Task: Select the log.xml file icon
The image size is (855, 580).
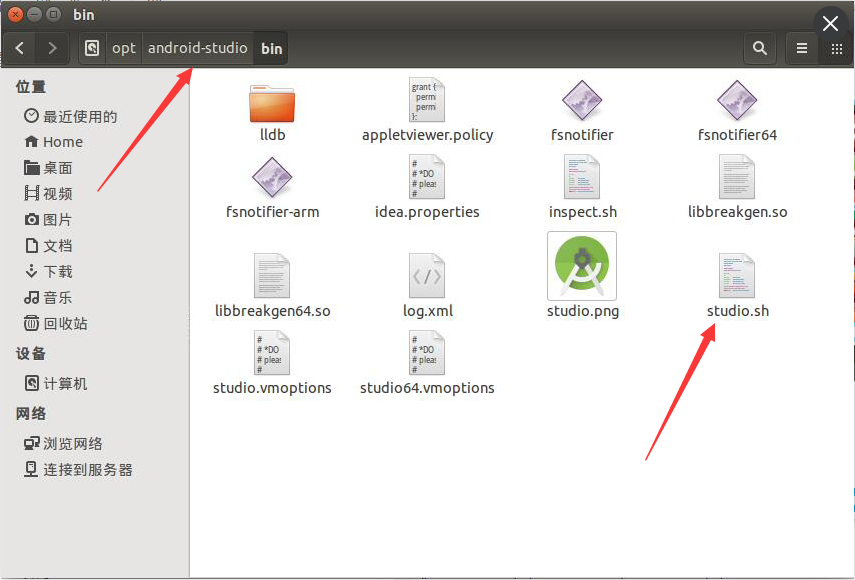Action: click(427, 276)
